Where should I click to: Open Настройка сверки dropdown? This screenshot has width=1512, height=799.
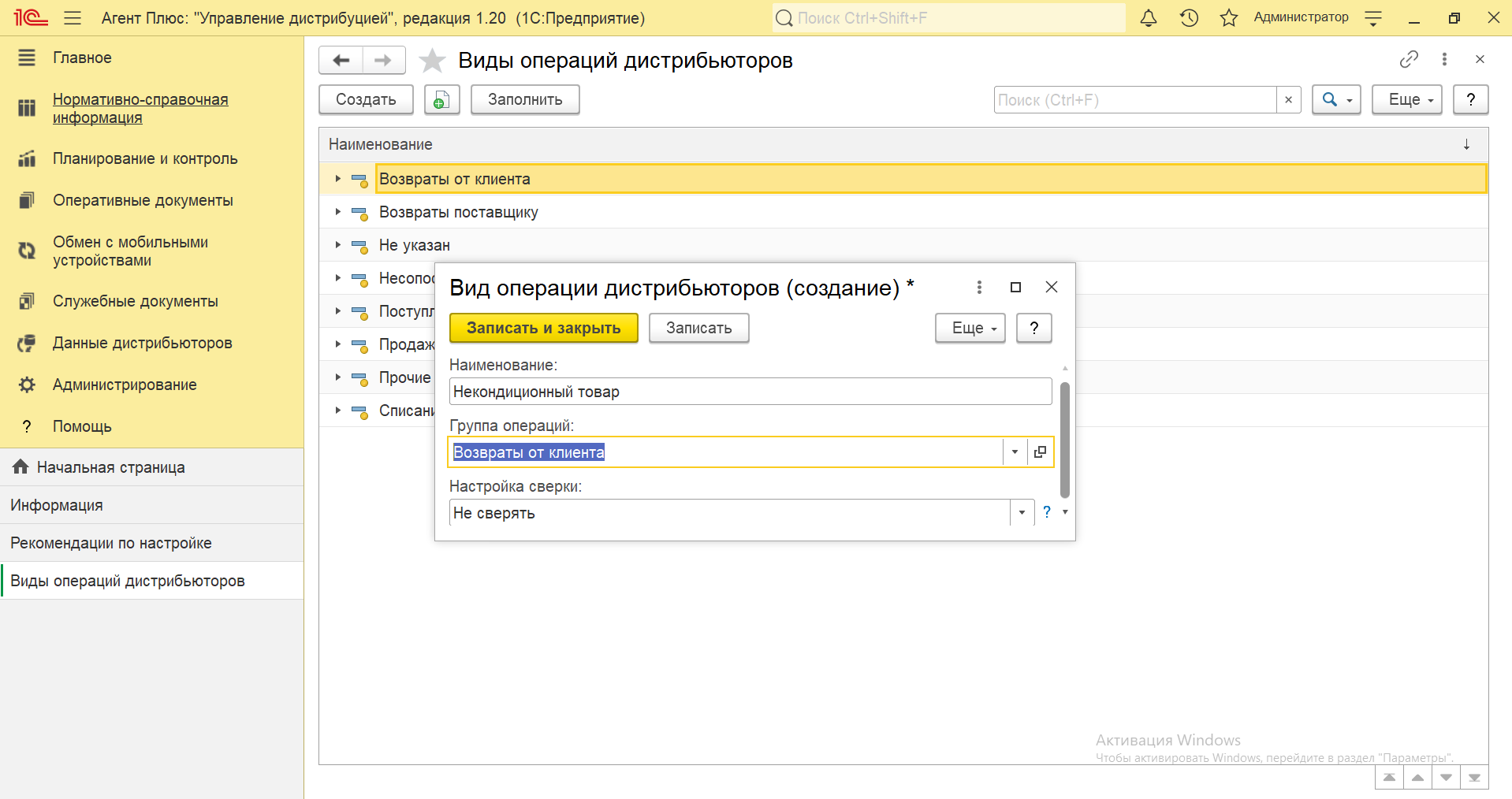pos(1022,513)
